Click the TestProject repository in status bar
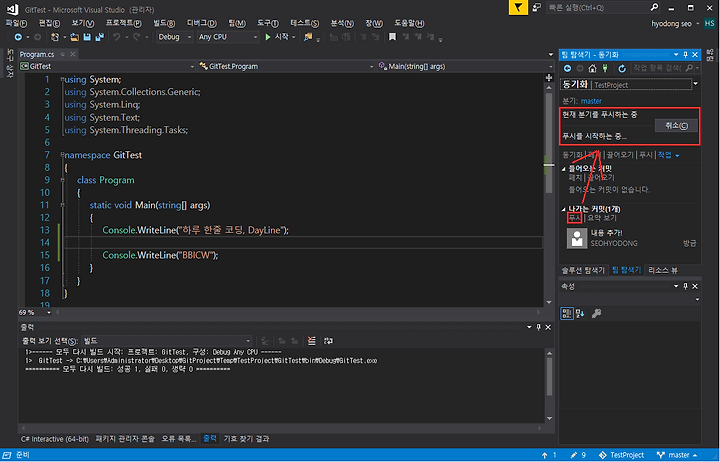The image size is (720, 462). click(621, 455)
